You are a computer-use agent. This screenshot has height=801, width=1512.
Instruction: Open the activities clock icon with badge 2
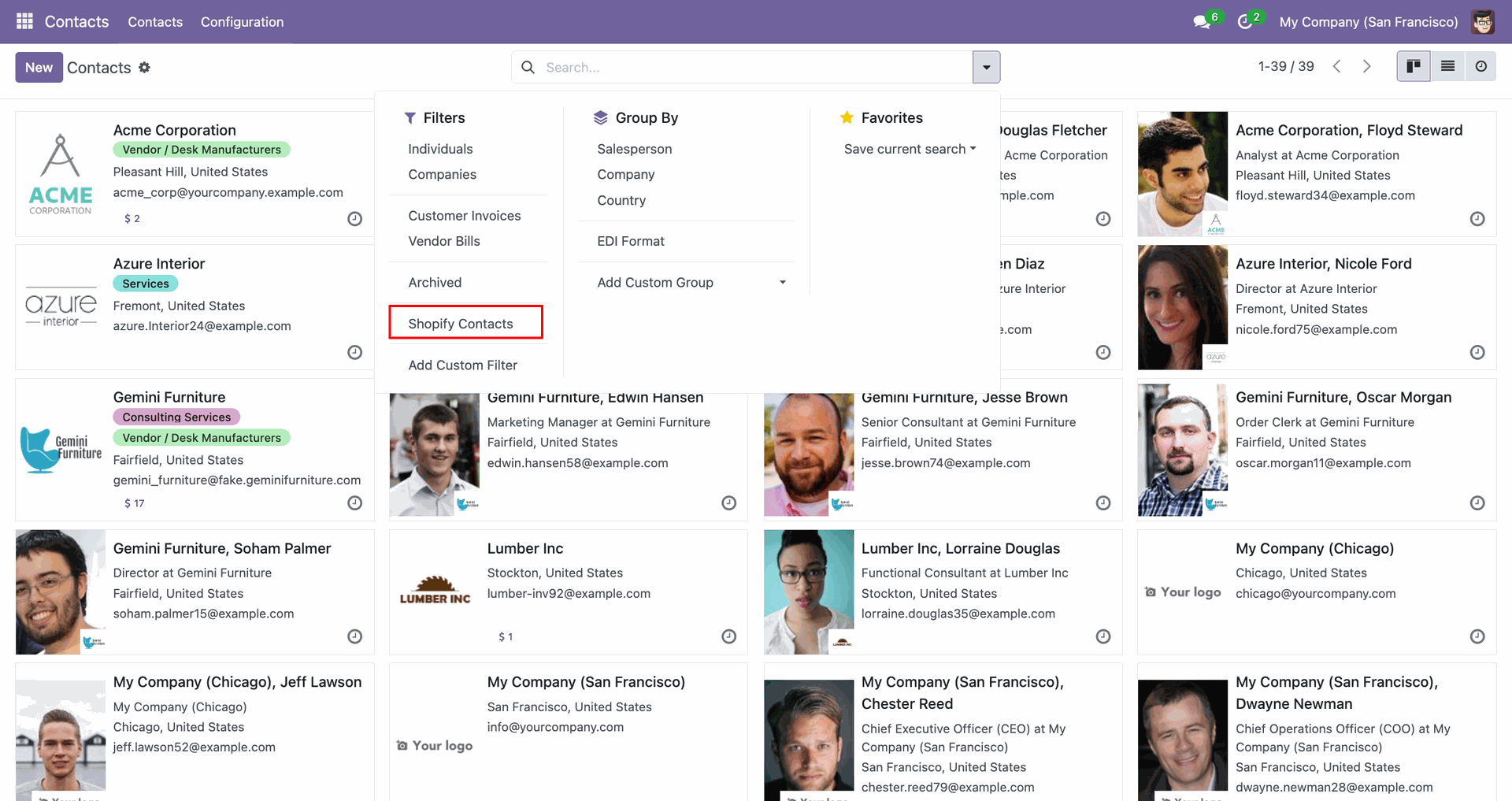pyautogui.click(x=1245, y=21)
